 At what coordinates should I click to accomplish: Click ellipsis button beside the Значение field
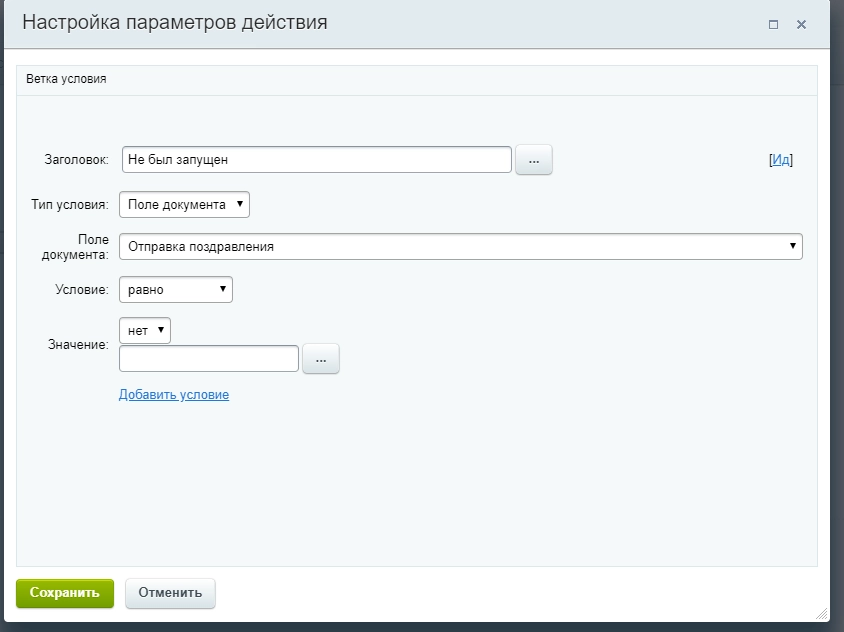[x=323, y=358]
